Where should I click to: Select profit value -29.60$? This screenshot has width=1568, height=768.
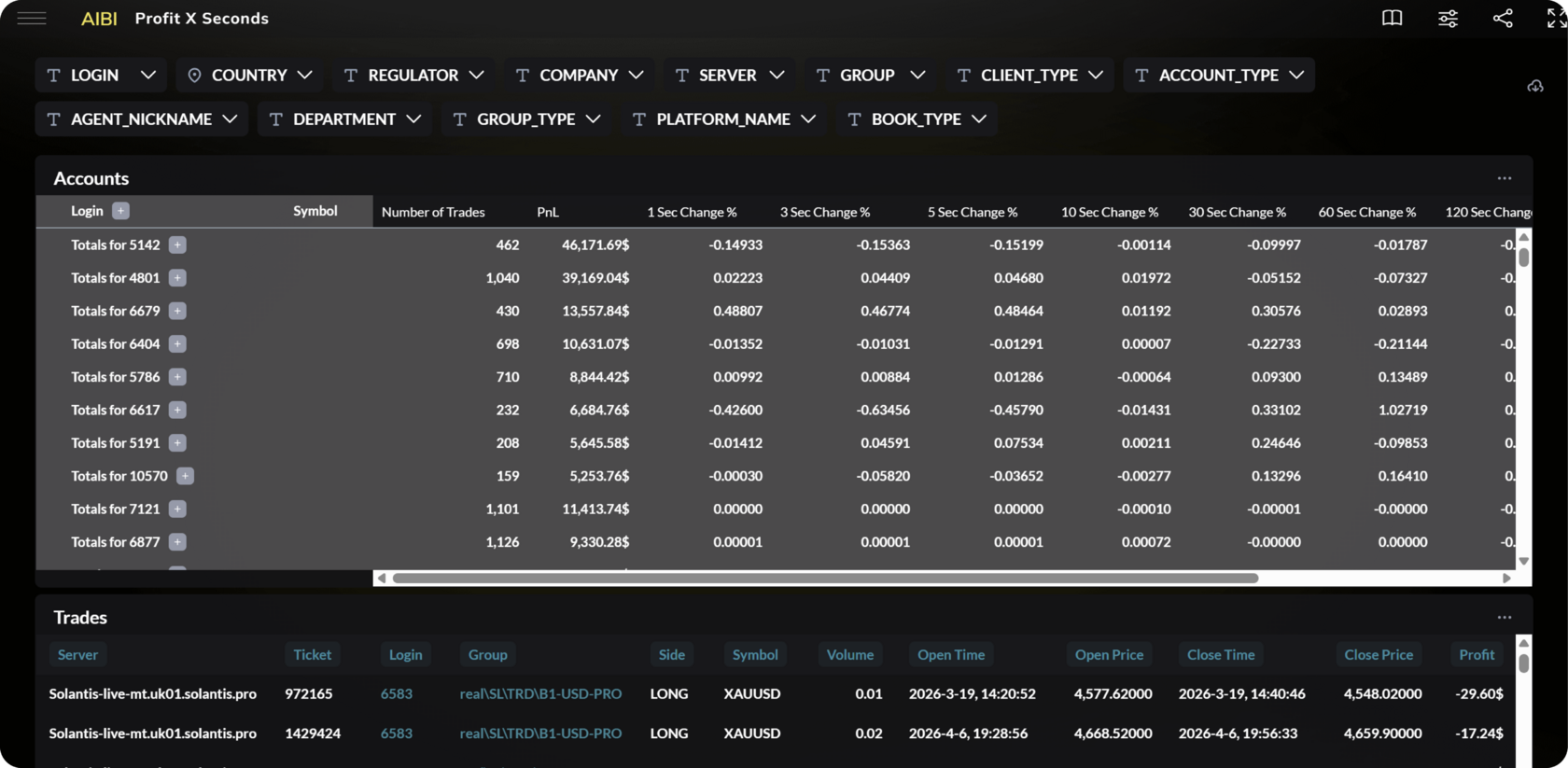pos(1479,694)
